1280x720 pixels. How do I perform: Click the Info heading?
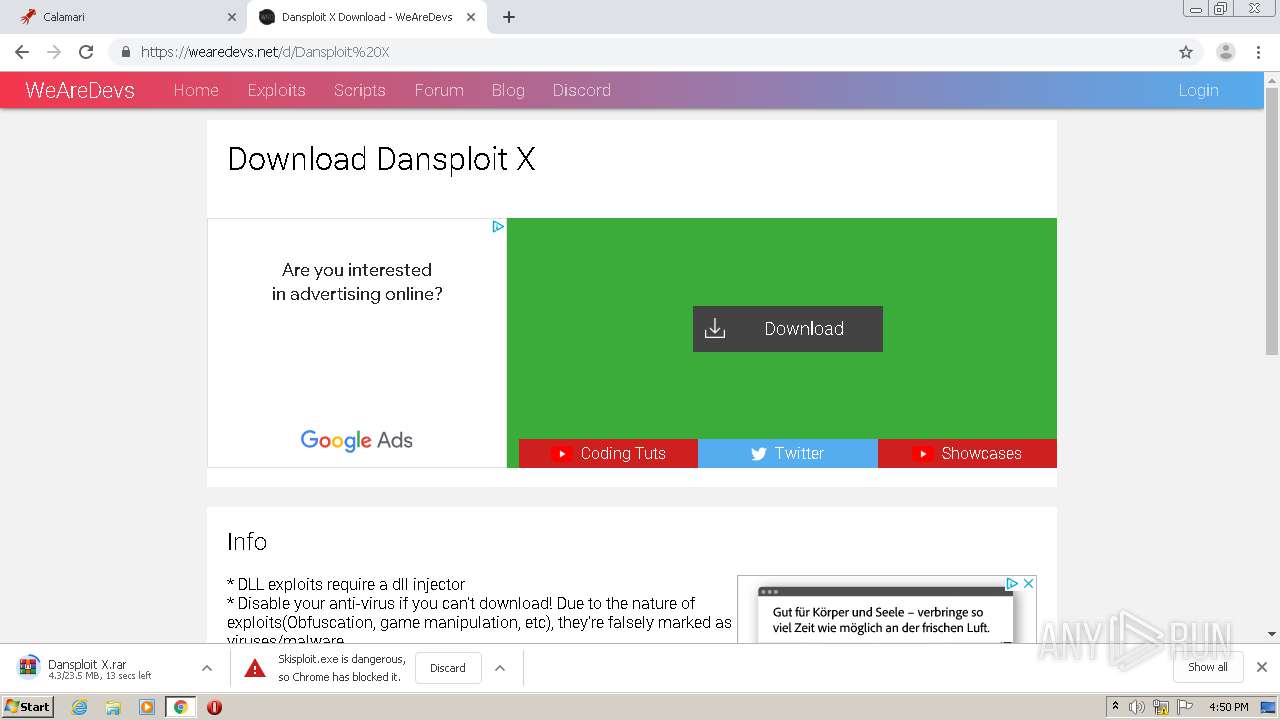247,541
